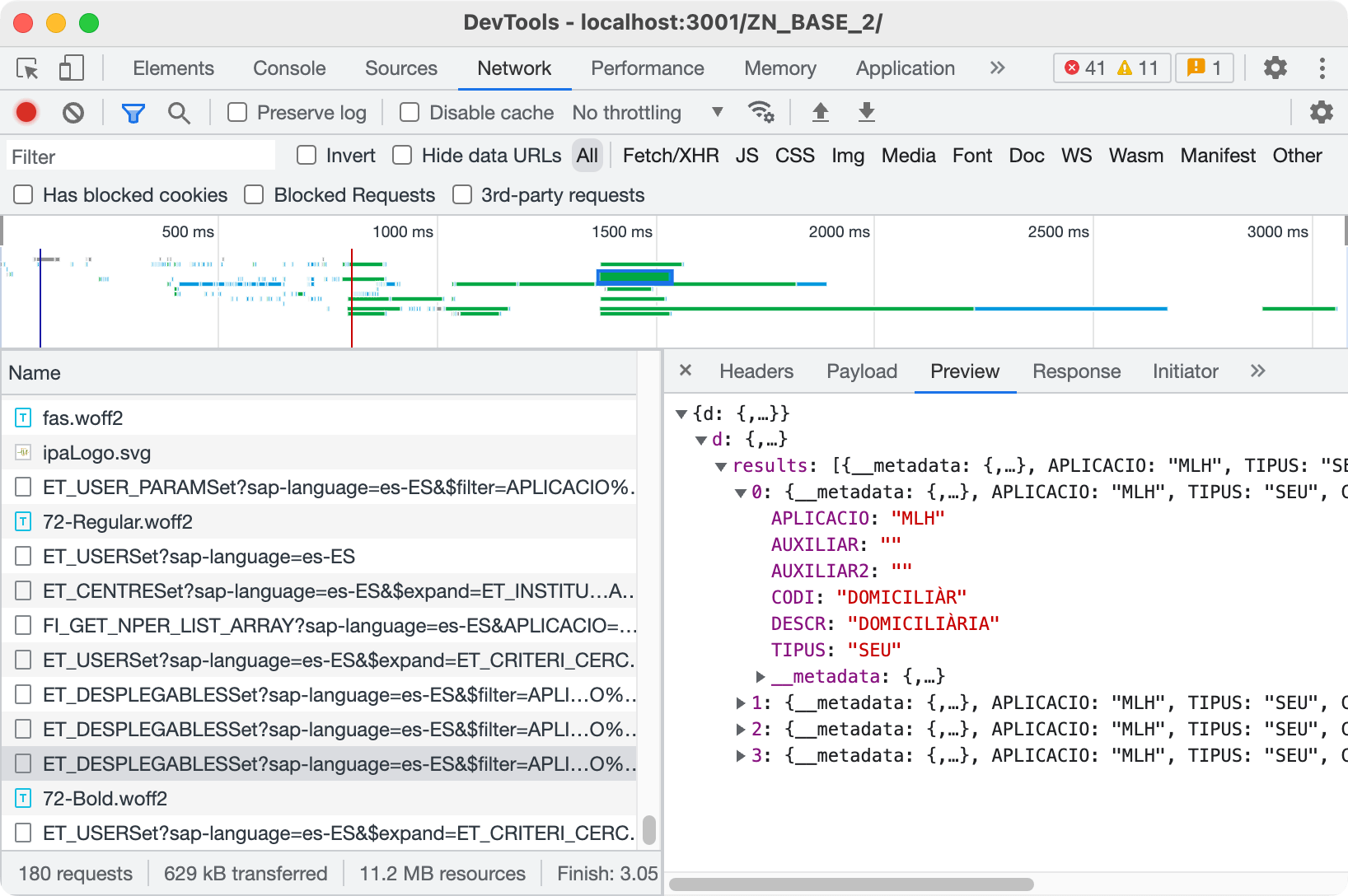Select the ipaLogo.svg request
Image resolution: width=1348 pixels, height=896 pixels.
click(x=96, y=453)
